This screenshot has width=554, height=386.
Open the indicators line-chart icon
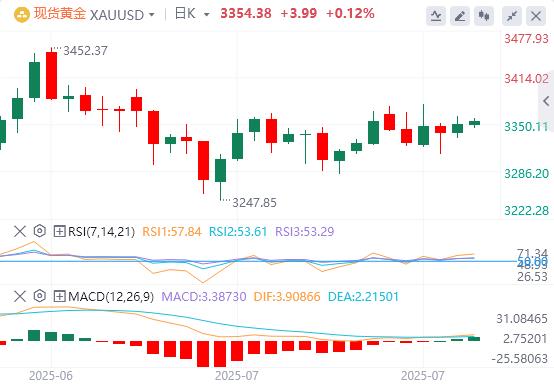point(436,16)
